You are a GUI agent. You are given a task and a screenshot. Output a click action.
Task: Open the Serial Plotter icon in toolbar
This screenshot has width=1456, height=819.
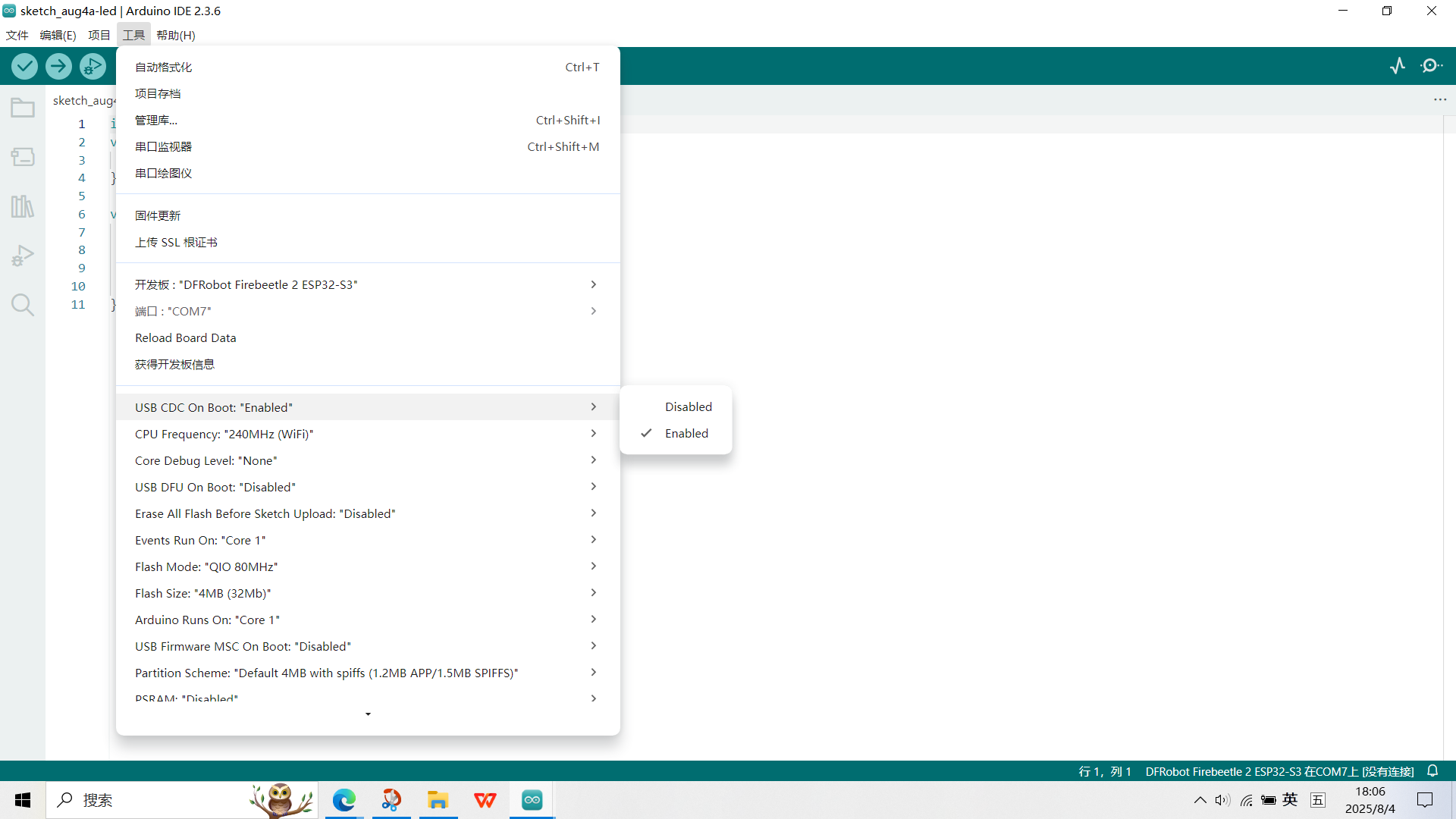1398,66
